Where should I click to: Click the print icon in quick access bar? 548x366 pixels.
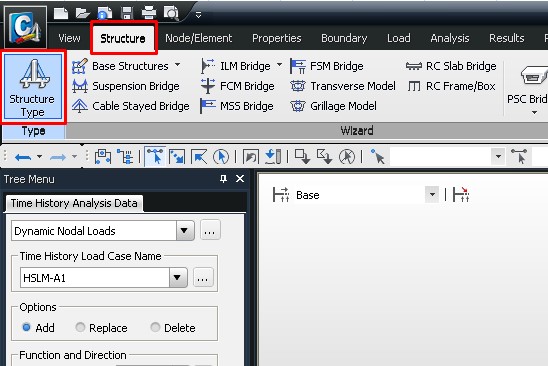[149, 13]
